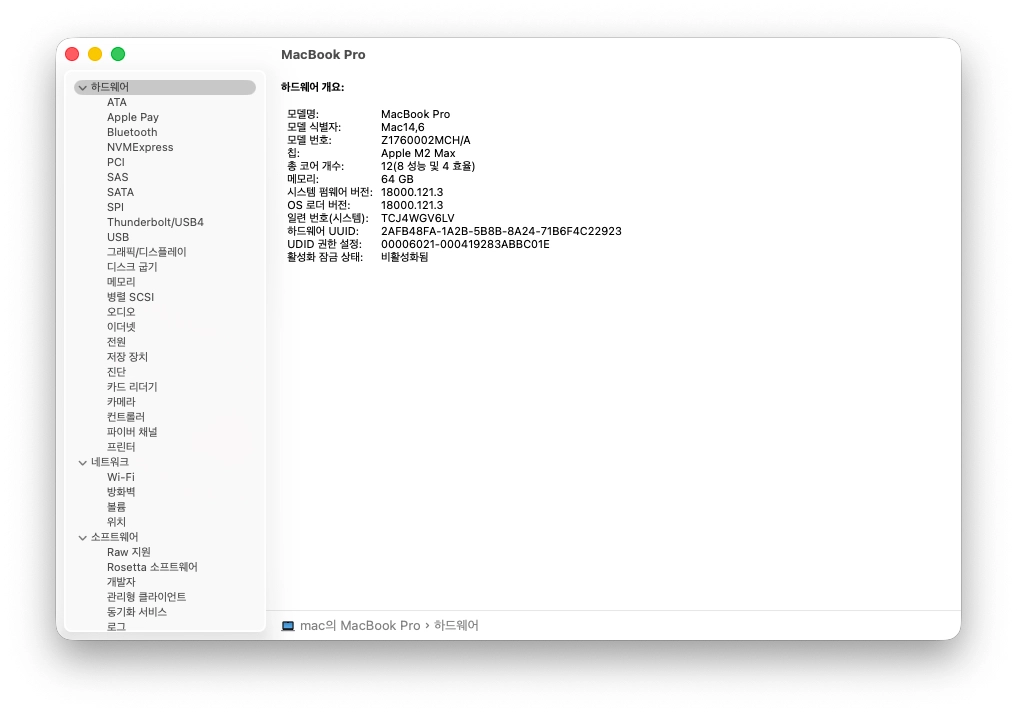Screen dimensions: 1017x714
Task: Select 방화벽 under network
Action: 121,492
